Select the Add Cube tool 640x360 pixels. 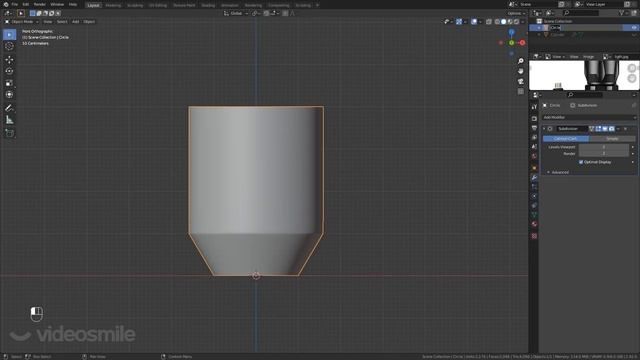[9, 133]
